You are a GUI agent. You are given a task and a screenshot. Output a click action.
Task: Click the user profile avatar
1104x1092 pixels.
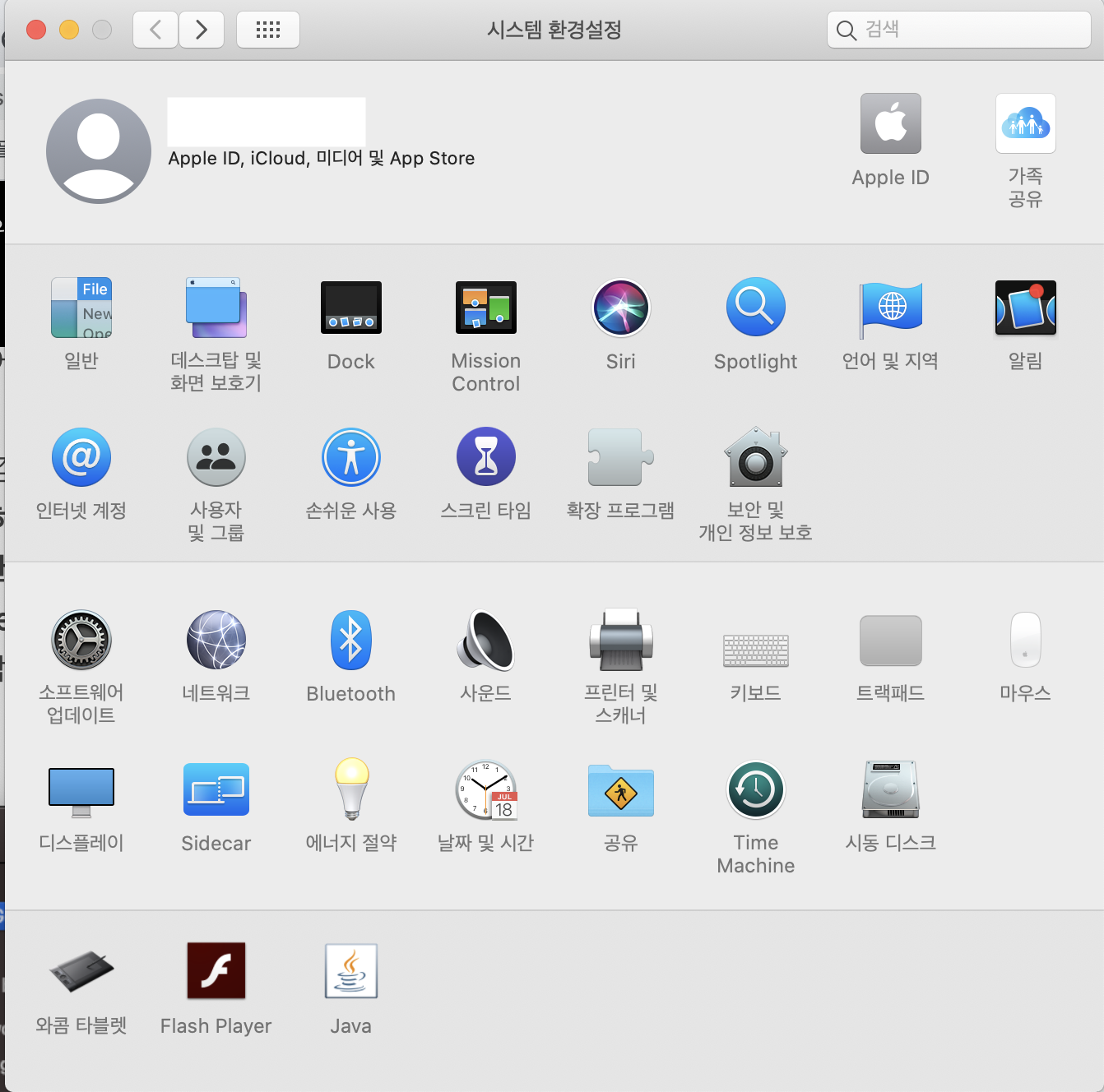99,151
